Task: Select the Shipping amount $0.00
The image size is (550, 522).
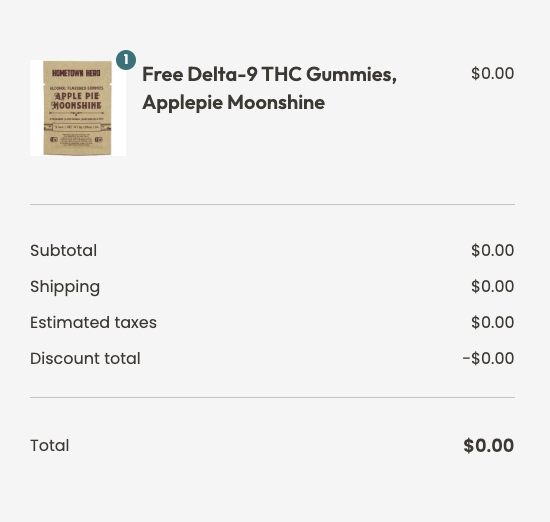Action: point(492,286)
